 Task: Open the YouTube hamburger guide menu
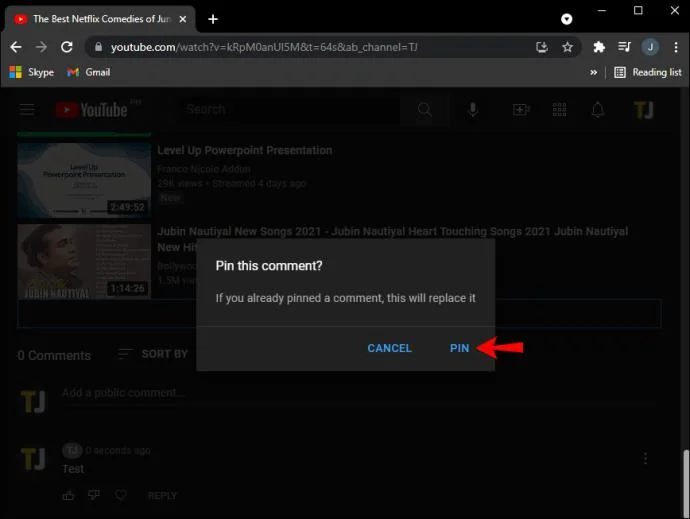coord(27,109)
